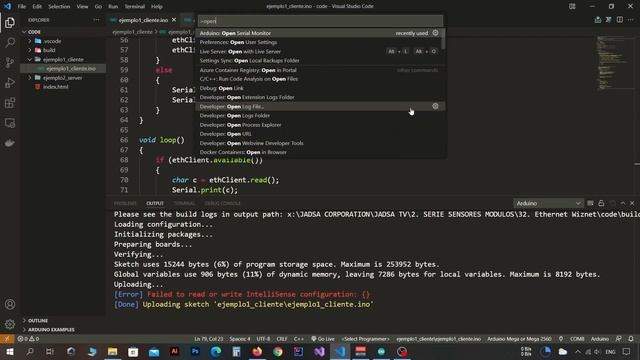Image resolution: width=640 pixels, height=360 pixels.
Task: Collapse the ejemplo1_cliente folder
Action: [x=62, y=59]
